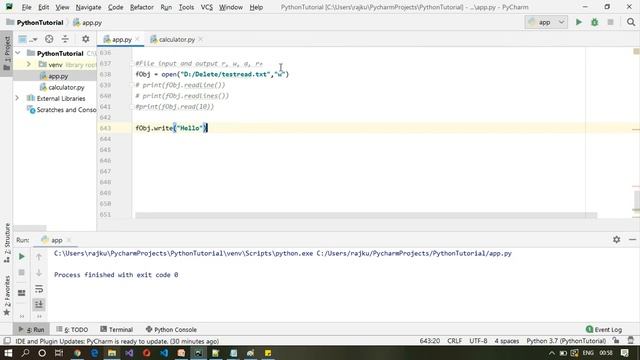Collapse all in Project panel toolbar
Screen dimensions: 640x360
coord(65,39)
